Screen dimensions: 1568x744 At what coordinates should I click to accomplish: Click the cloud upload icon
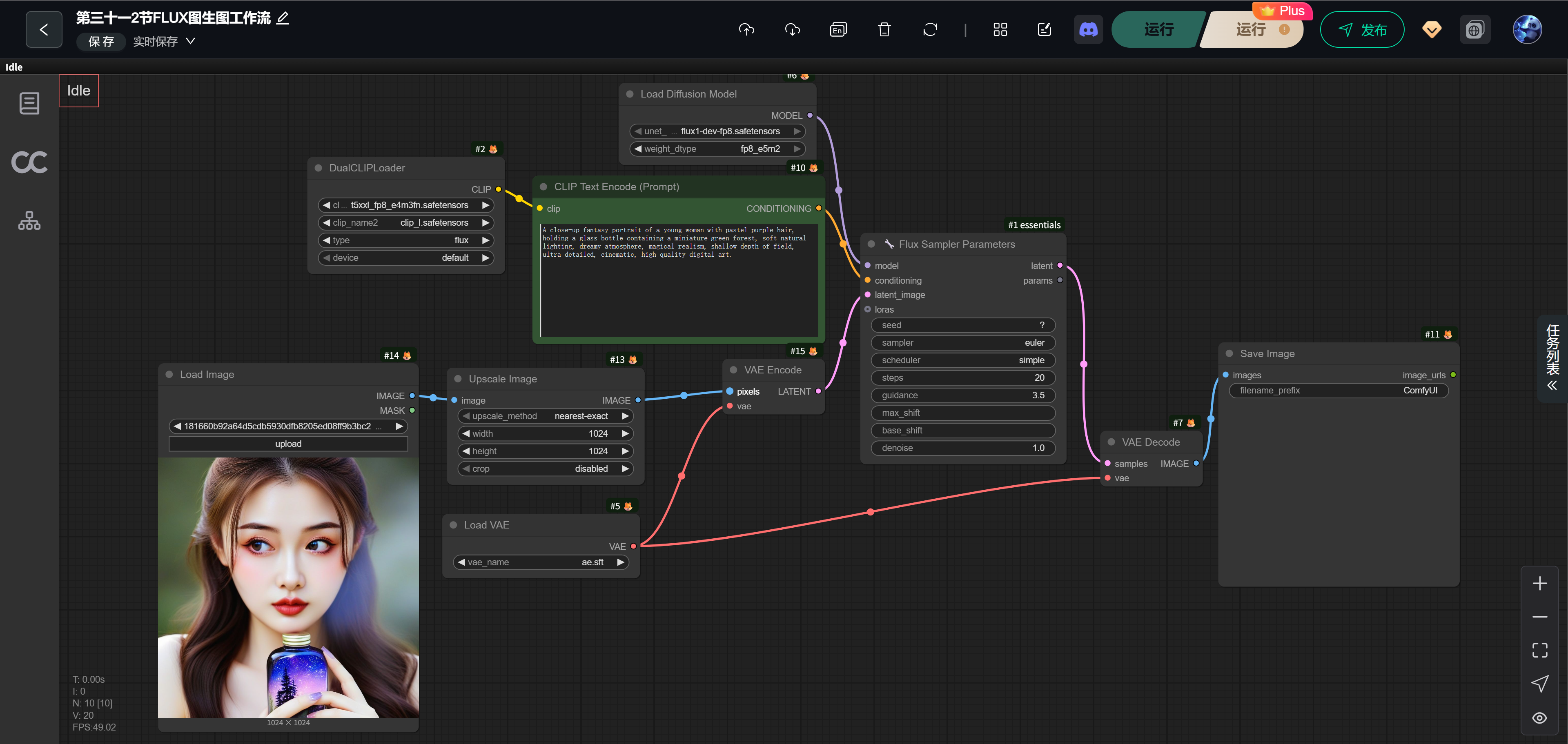(746, 29)
